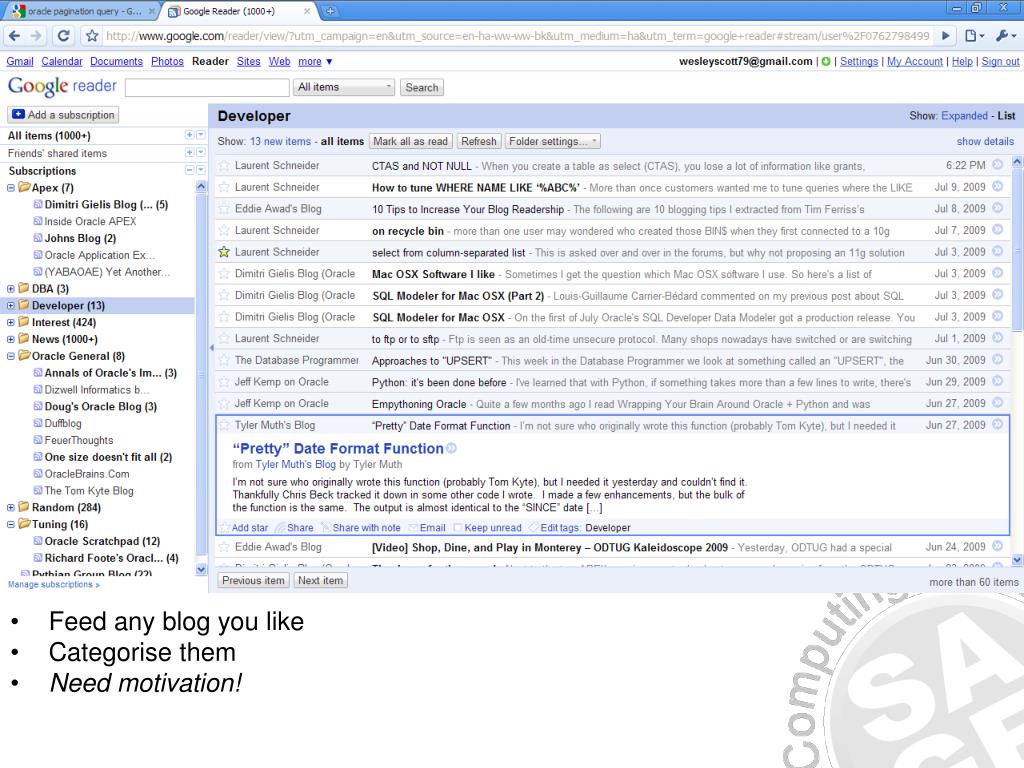Image resolution: width=1024 pixels, height=768 pixels.
Task: Click the arrow icon on the Jun 30, 2009 row
Action: point(997,359)
